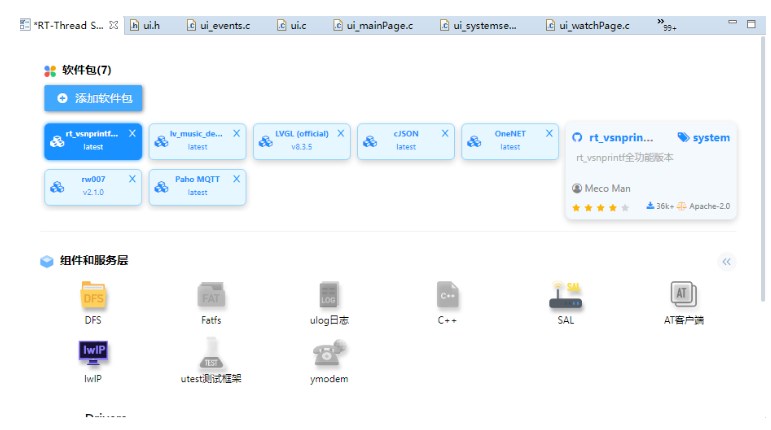Collapse the 组件和服务层 panel with double chevron
This screenshot has height=430, width=771.
(x=727, y=262)
